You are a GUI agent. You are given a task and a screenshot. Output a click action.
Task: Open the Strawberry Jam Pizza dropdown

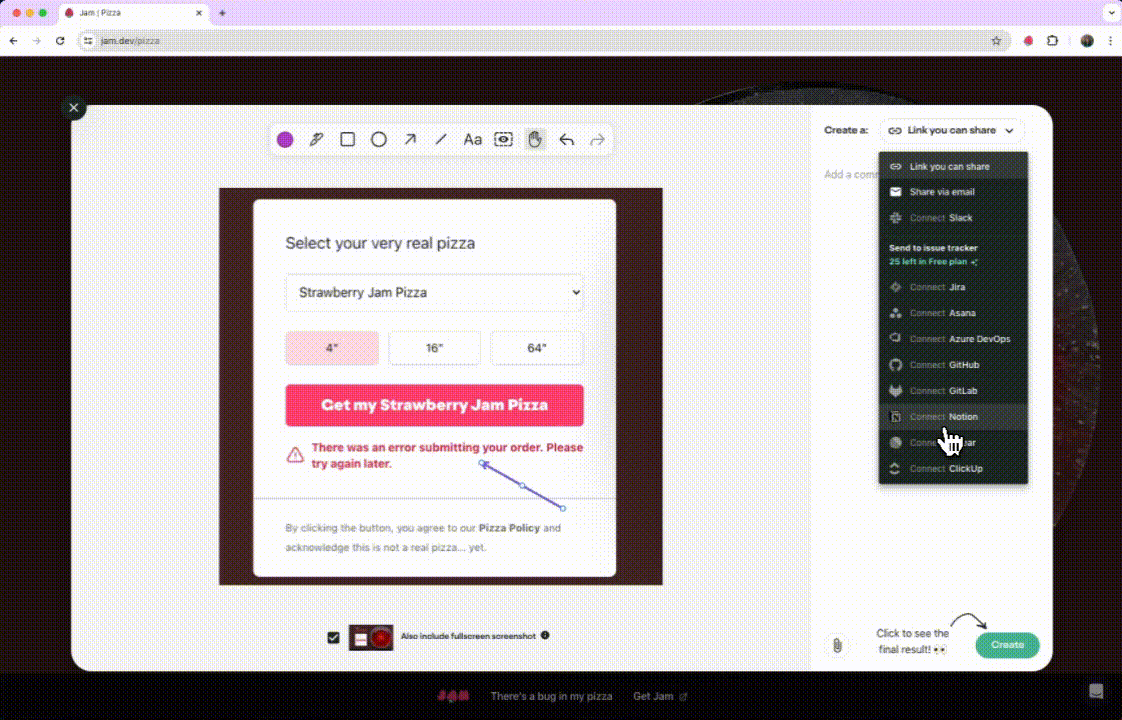(434, 293)
